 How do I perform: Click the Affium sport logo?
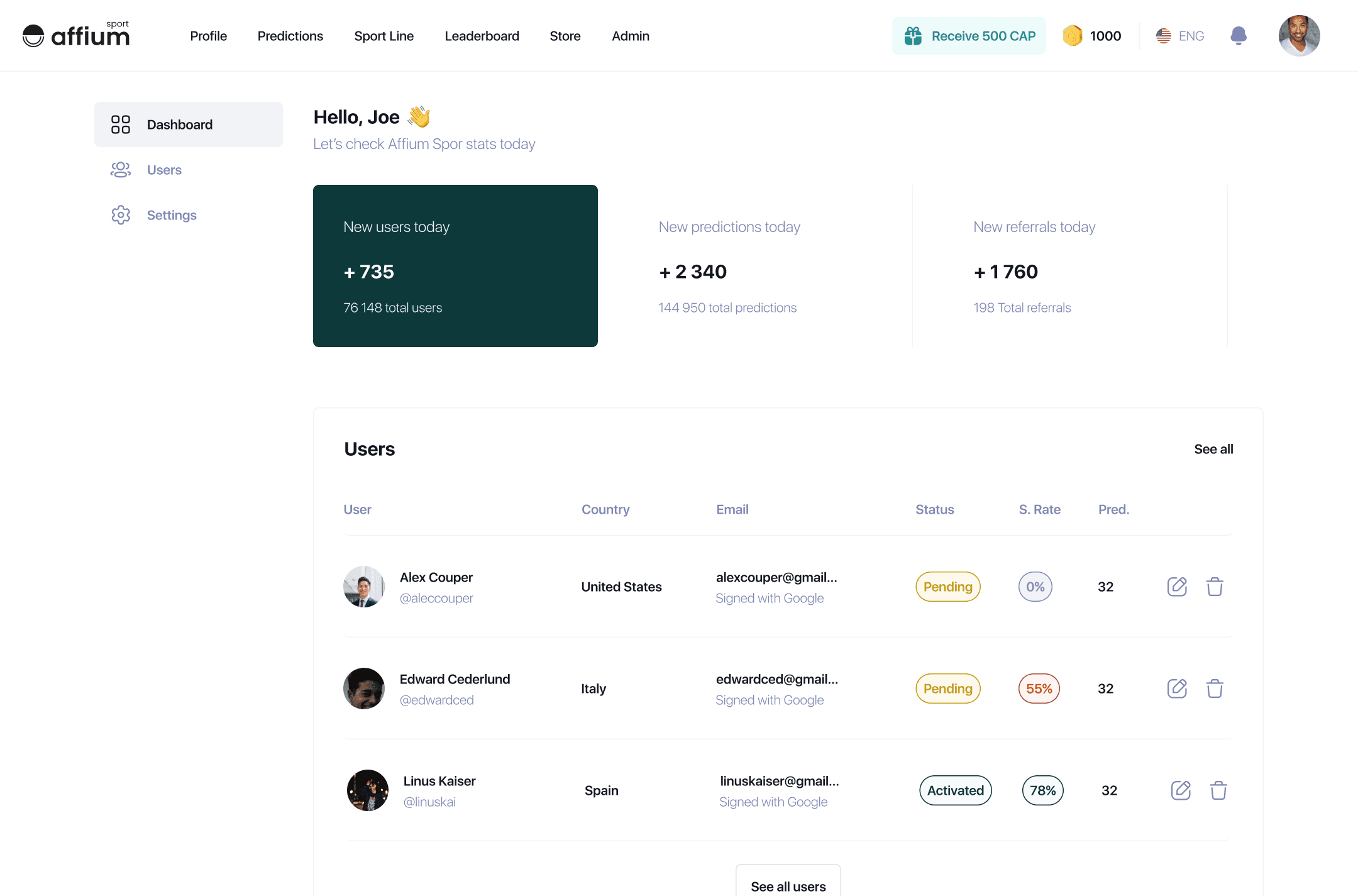pos(76,35)
